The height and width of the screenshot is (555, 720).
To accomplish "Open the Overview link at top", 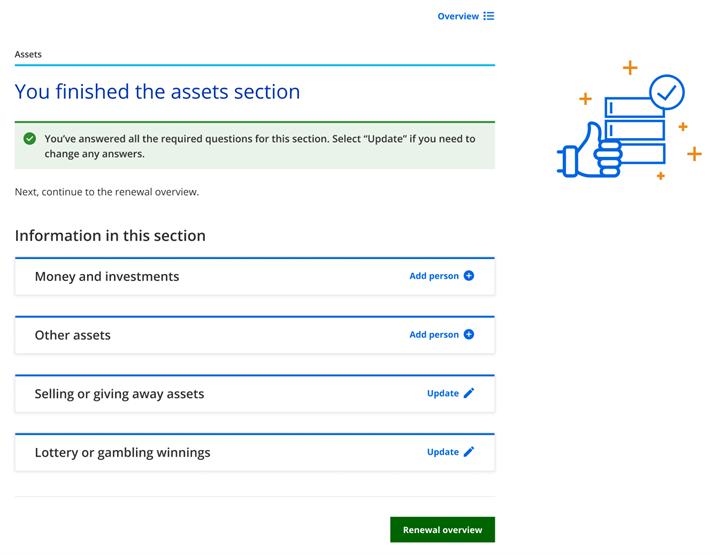I will [x=458, y=16].
